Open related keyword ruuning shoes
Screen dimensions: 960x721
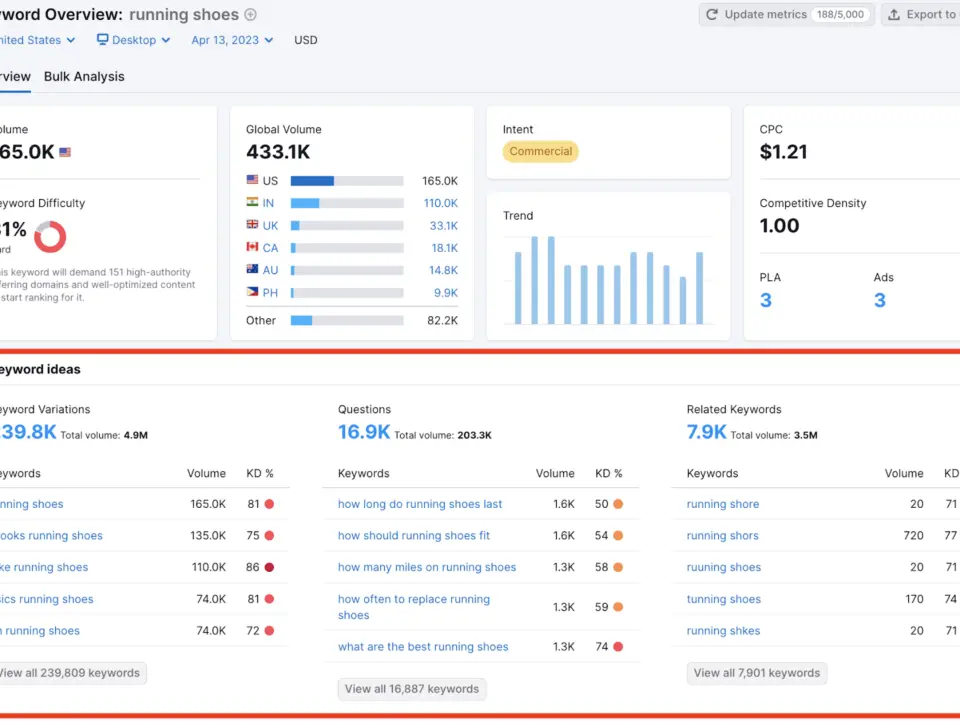click(724, 567)
